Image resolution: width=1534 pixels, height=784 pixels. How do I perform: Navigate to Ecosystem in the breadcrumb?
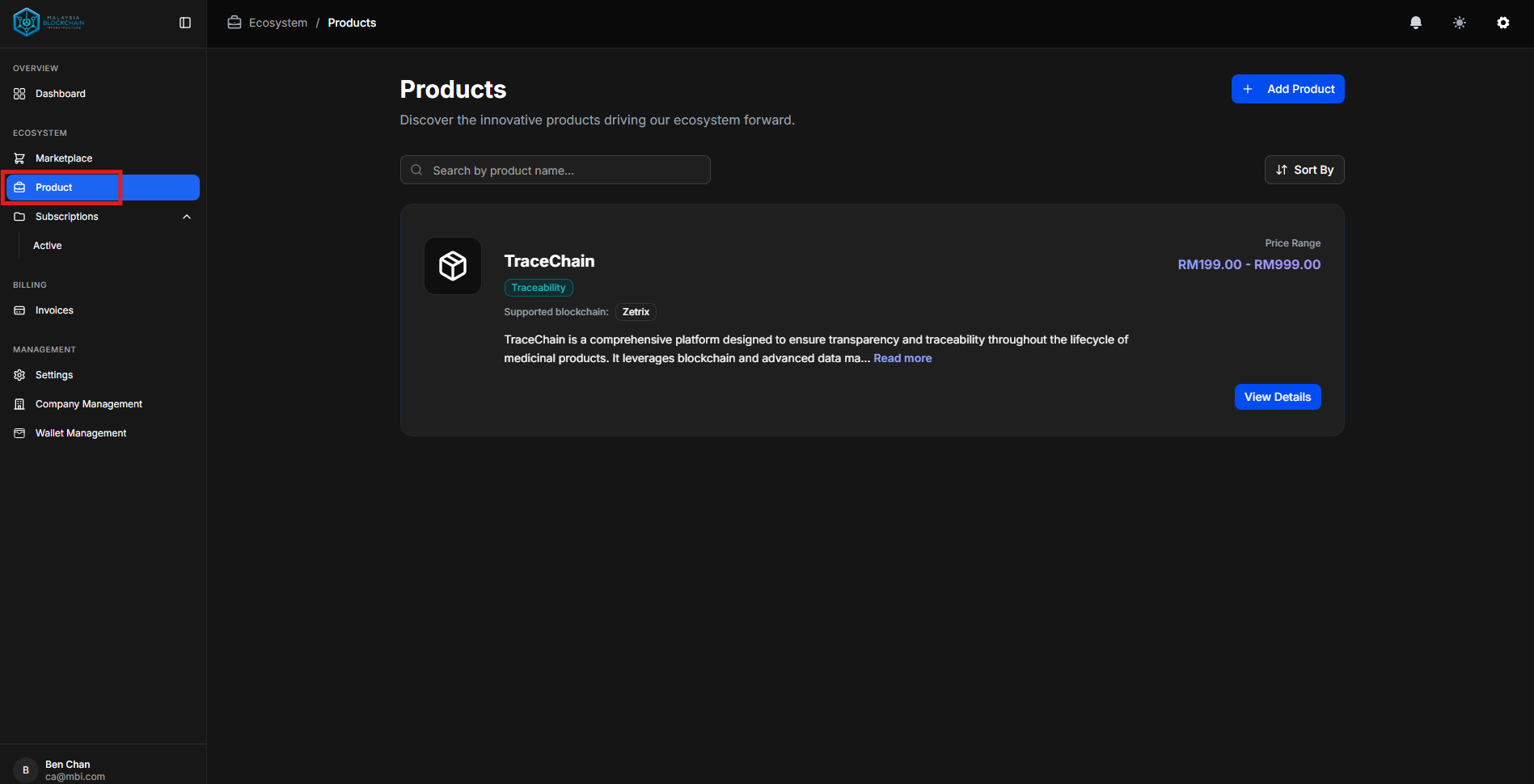pyautogui.click(x=277, y=22)
